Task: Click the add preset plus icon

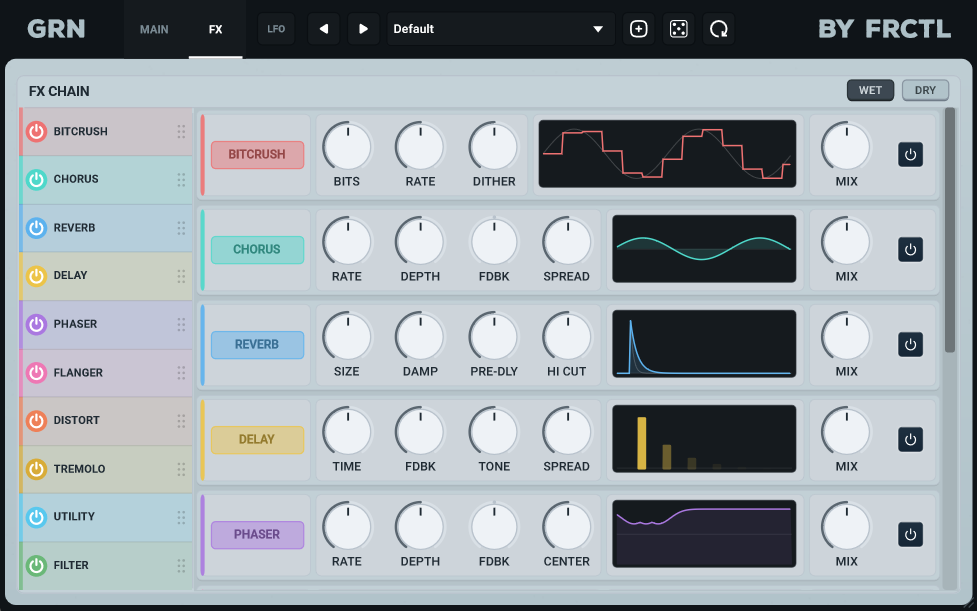Action: tap(639, 29)
